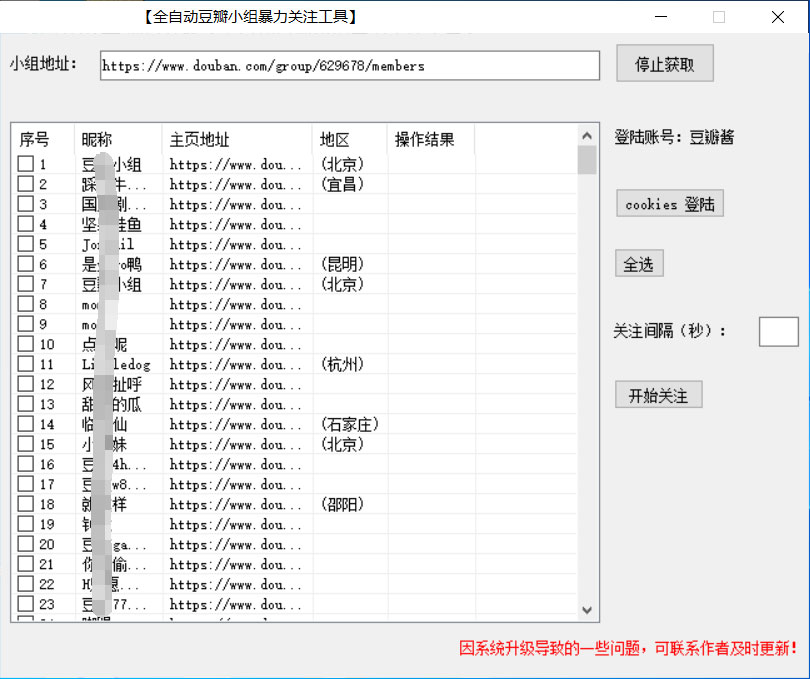
Task: Select the checkbox on row 20
Action: [26, 544]
